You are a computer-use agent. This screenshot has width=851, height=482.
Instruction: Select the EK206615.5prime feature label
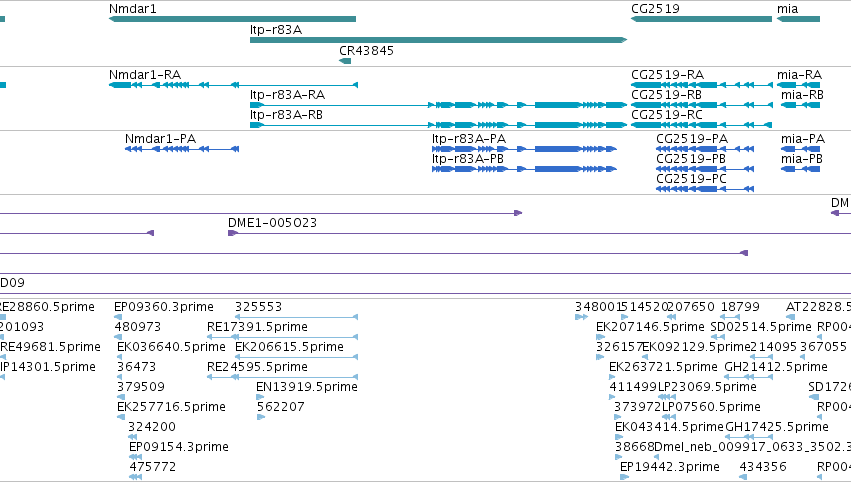pyautogui.click(x=289, y=347)
